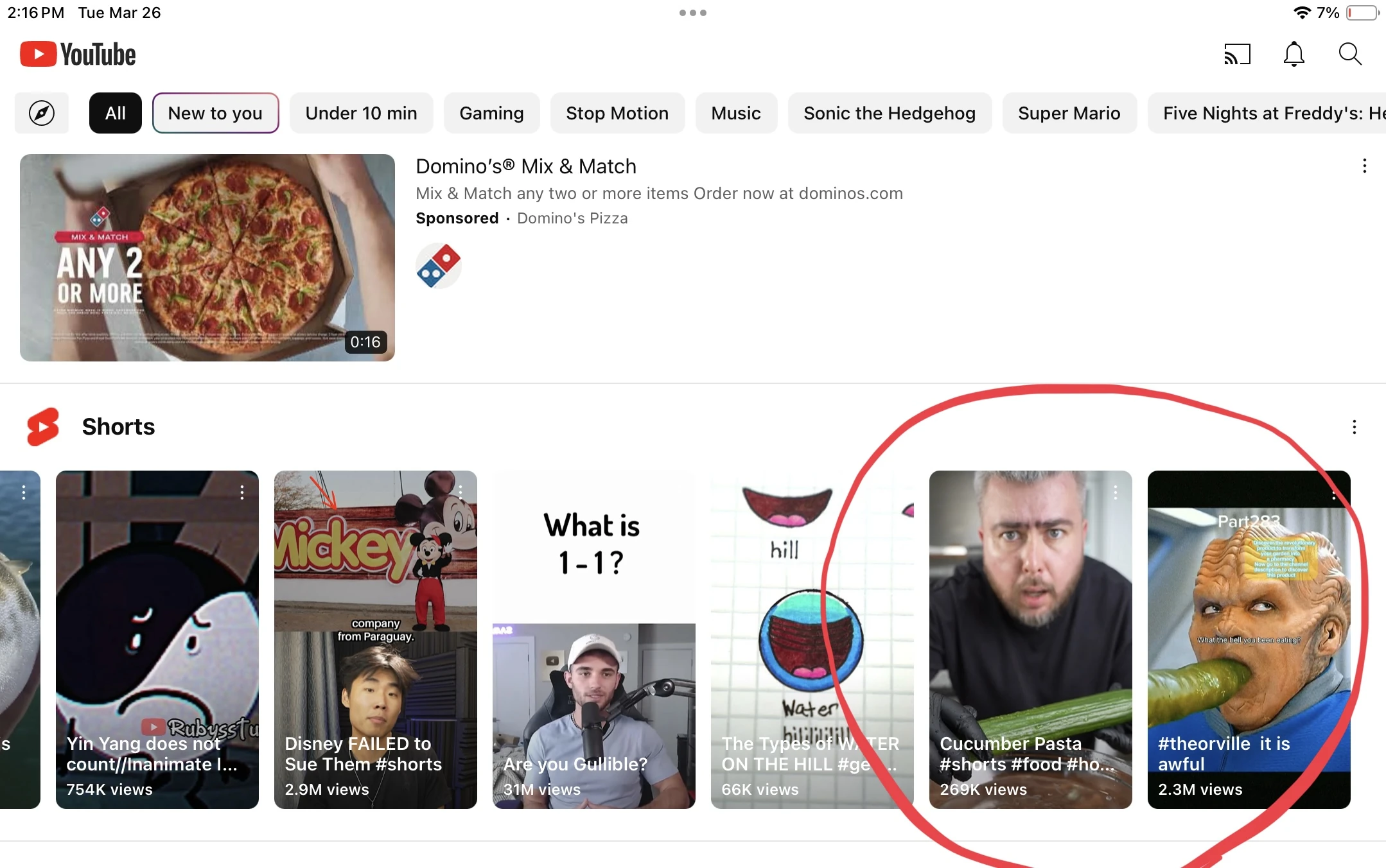
Task: Click the YouTube logo
Action: click(x=78, y=55)
